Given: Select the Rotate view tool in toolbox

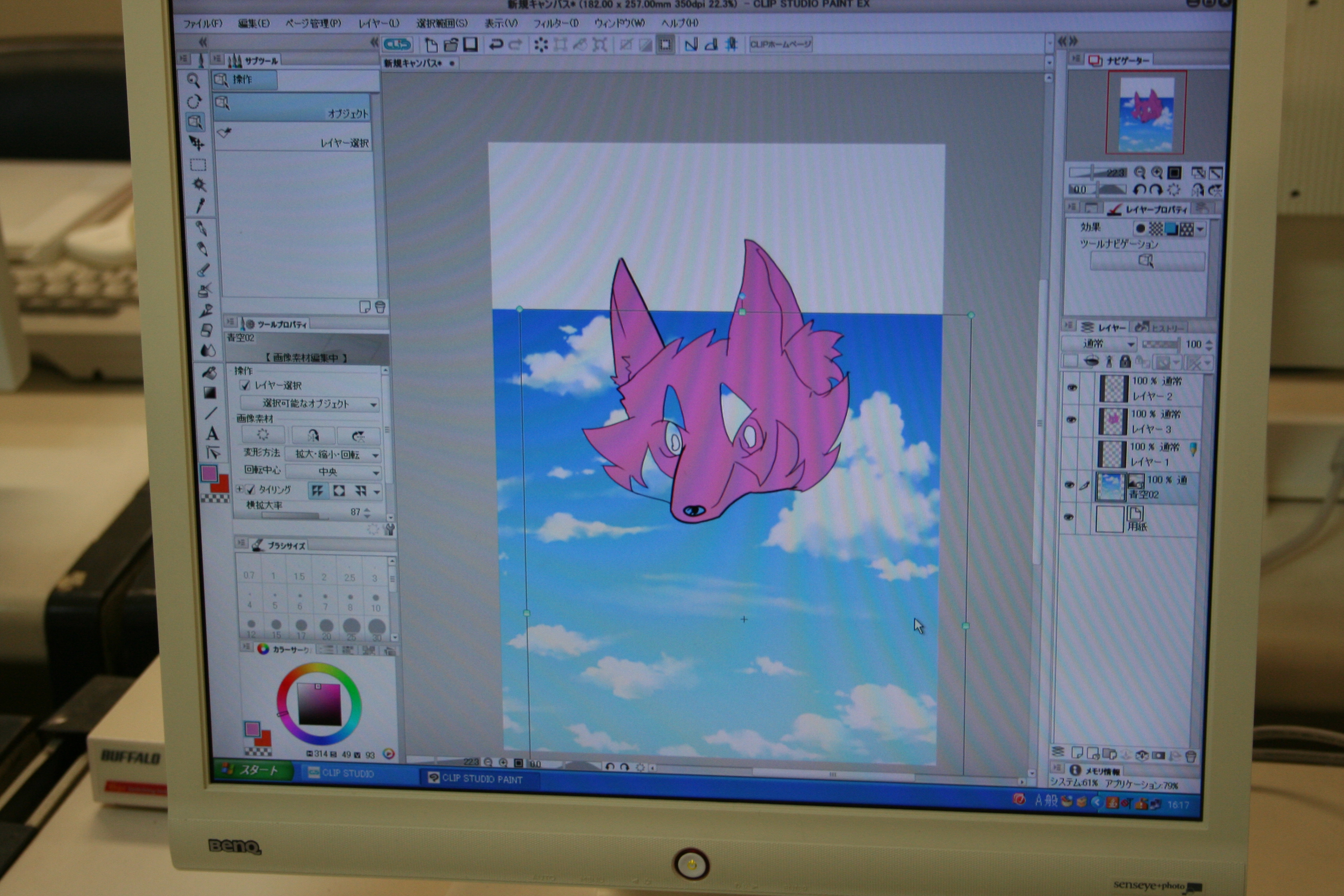Looking at the screenshot, I should (x=194, y=102).
